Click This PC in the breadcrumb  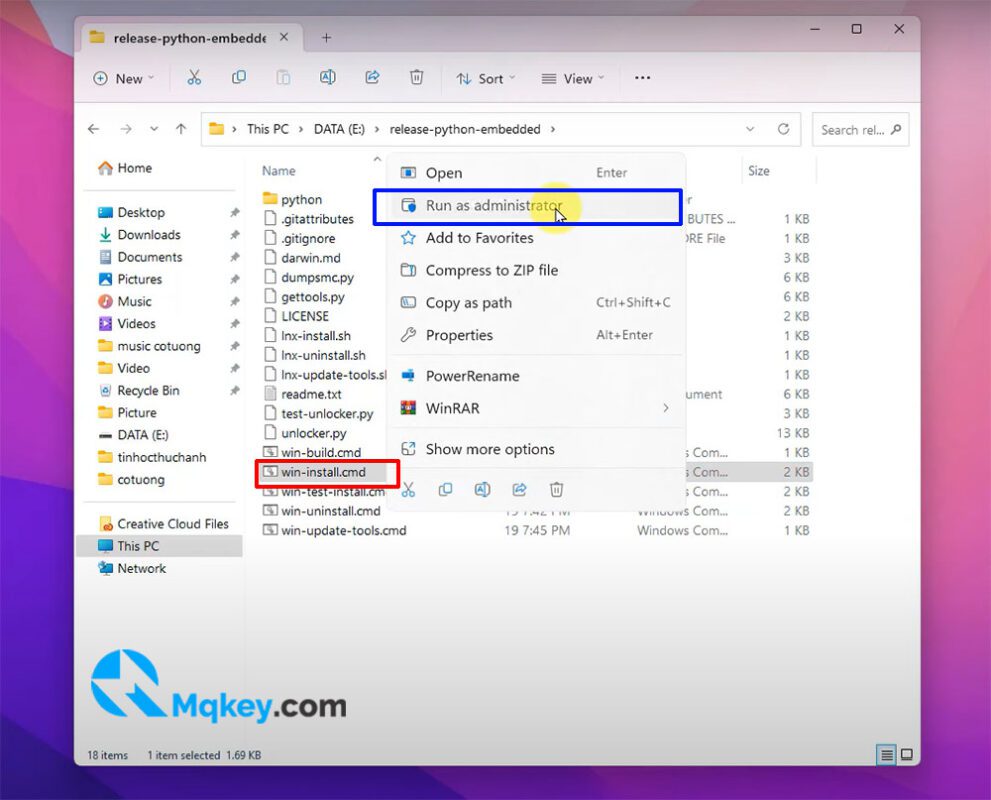[x=267, y=129]
